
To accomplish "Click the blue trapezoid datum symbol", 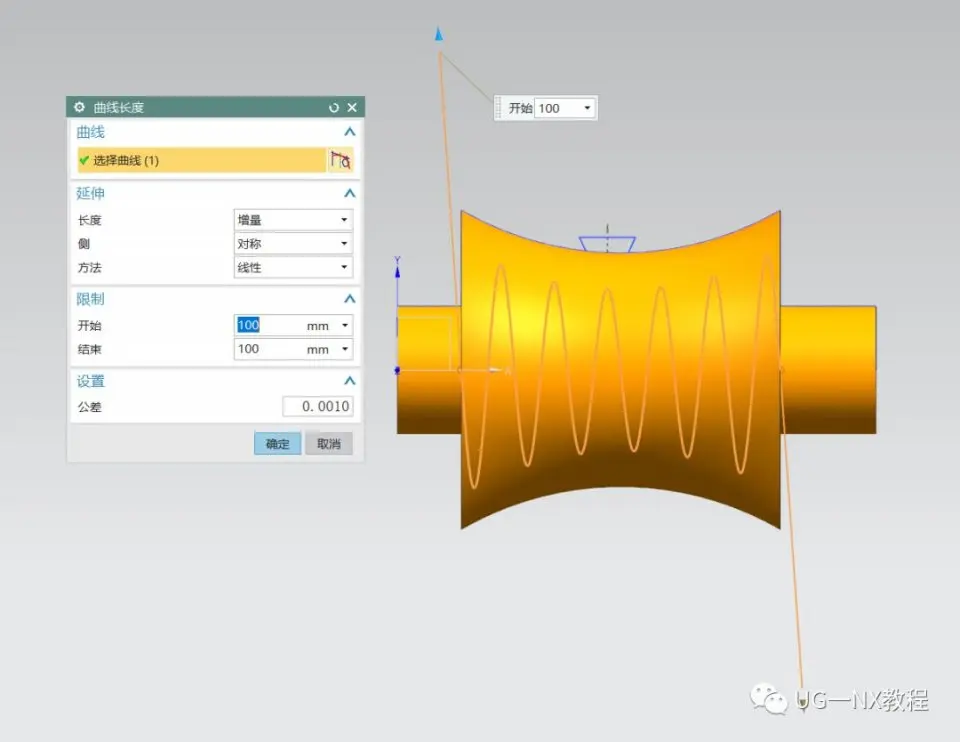I will (x=607, y=244).
